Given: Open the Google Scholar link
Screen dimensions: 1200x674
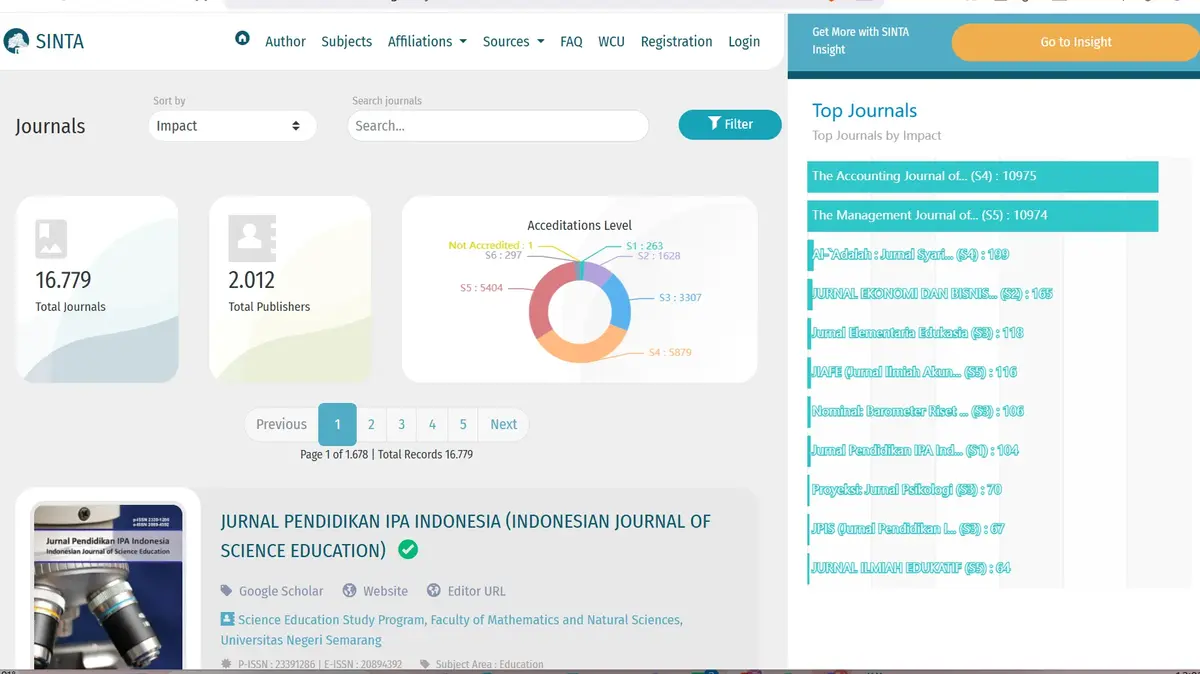Looking at the screenshot, I should coord(281,591).
